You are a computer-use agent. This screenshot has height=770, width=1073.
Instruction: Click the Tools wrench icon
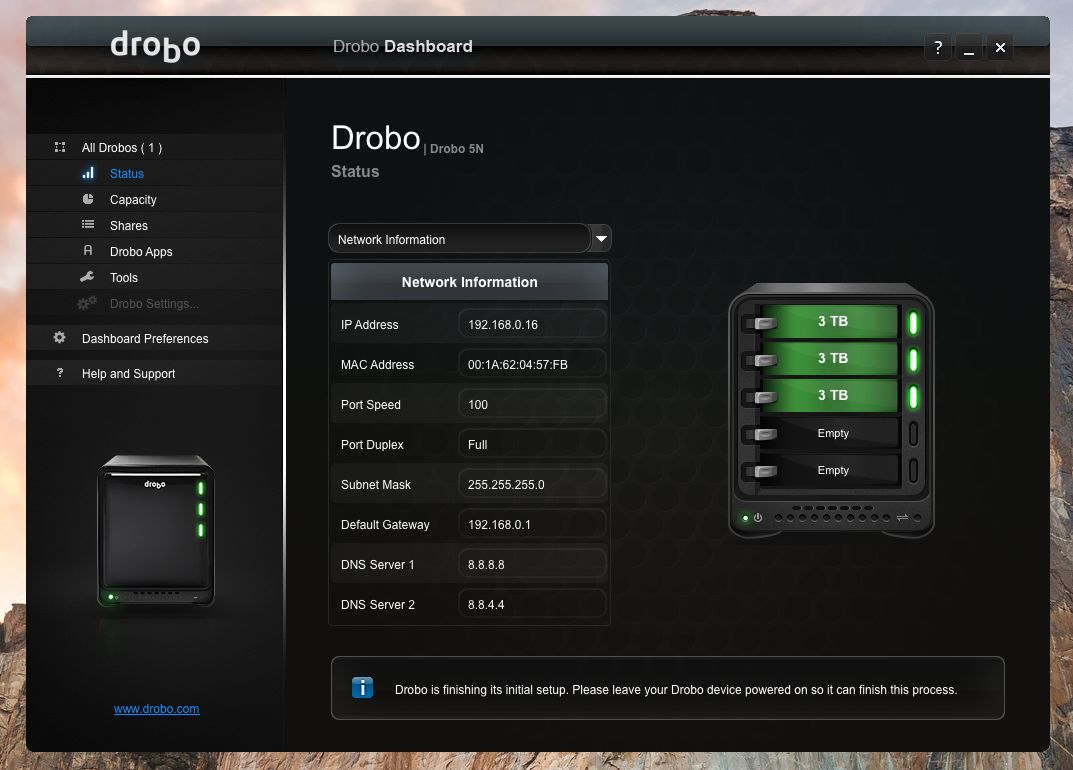[88, 278]
